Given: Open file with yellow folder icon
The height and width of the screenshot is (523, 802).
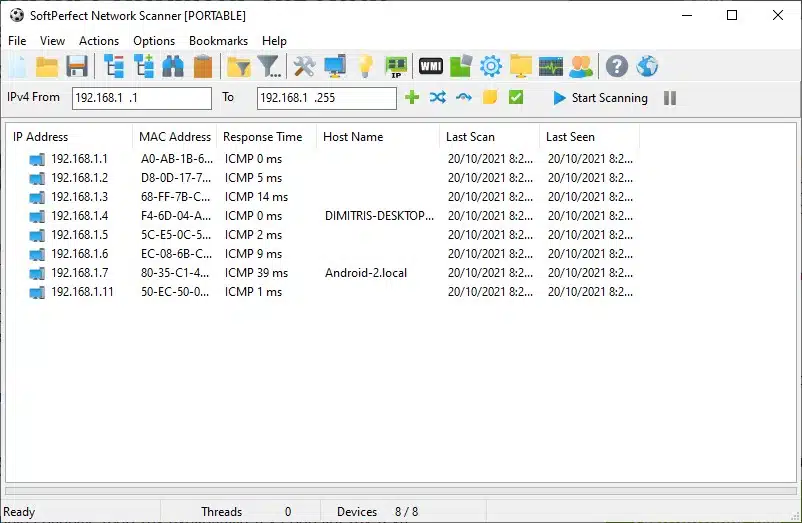Looking at the screenshot, I should [47, 67].
